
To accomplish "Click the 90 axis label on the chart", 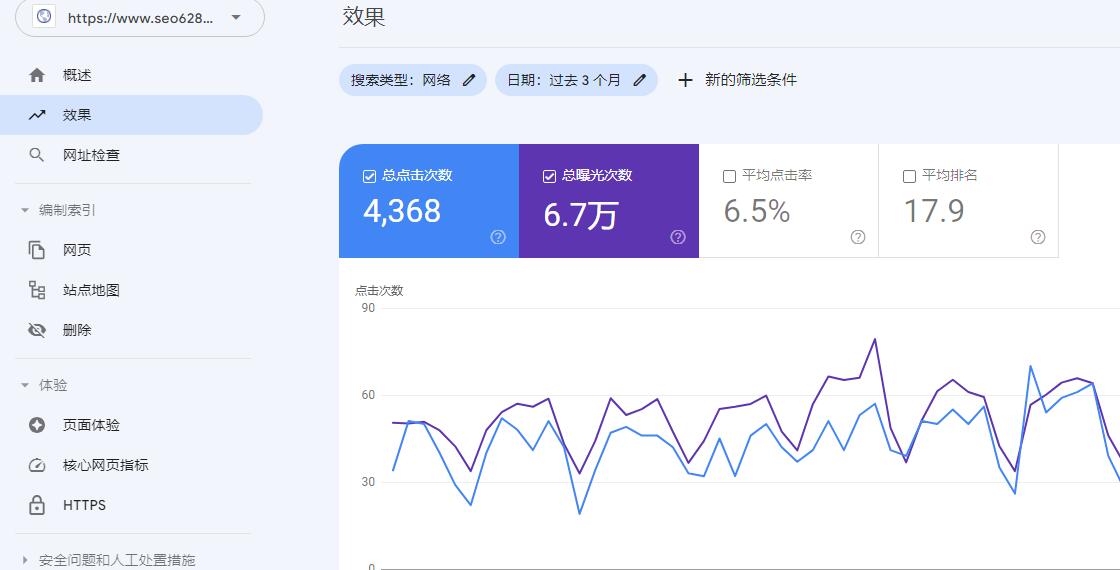I will tap(369, 308).
